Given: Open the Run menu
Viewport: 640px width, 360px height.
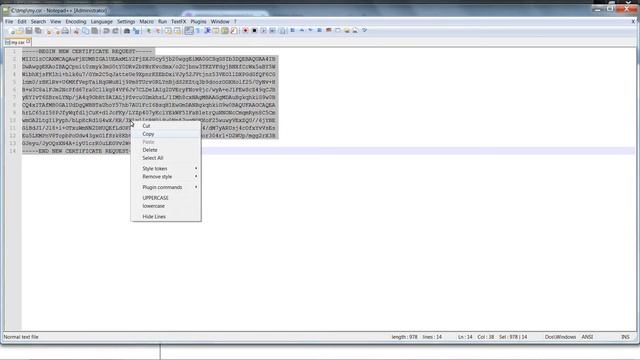Looking at the screenshot, I should [162, 22].
